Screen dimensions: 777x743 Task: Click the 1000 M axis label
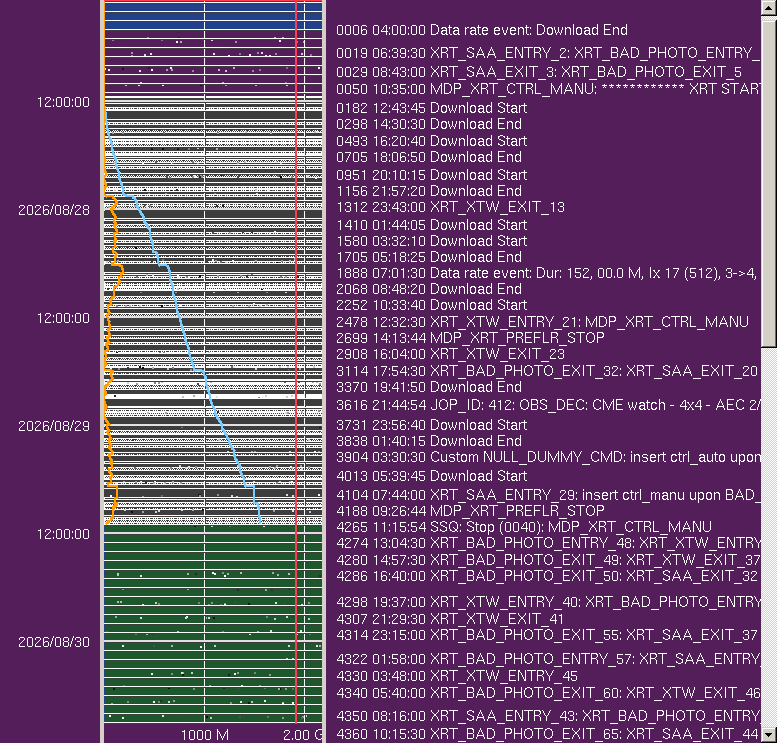pos(205,735)
